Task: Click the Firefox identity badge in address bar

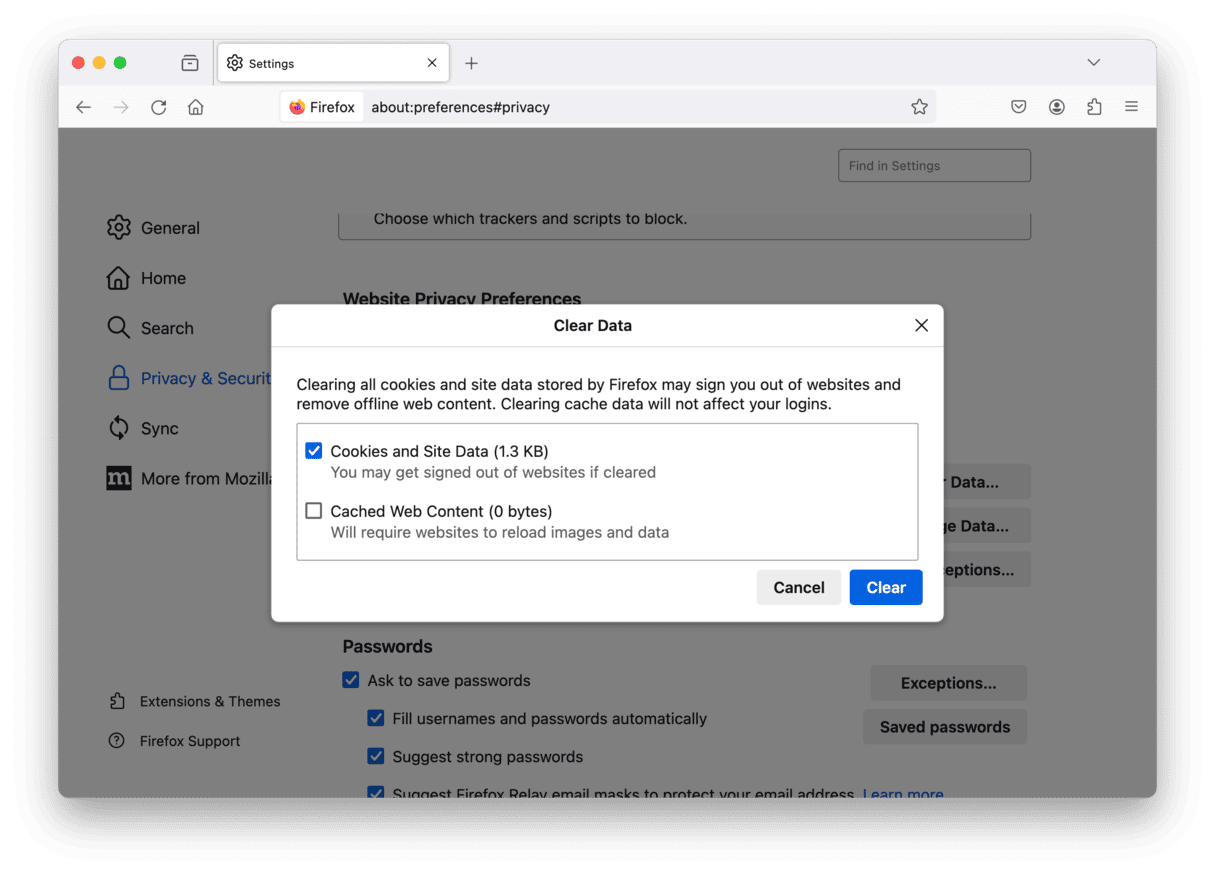Action: [322, 107]
